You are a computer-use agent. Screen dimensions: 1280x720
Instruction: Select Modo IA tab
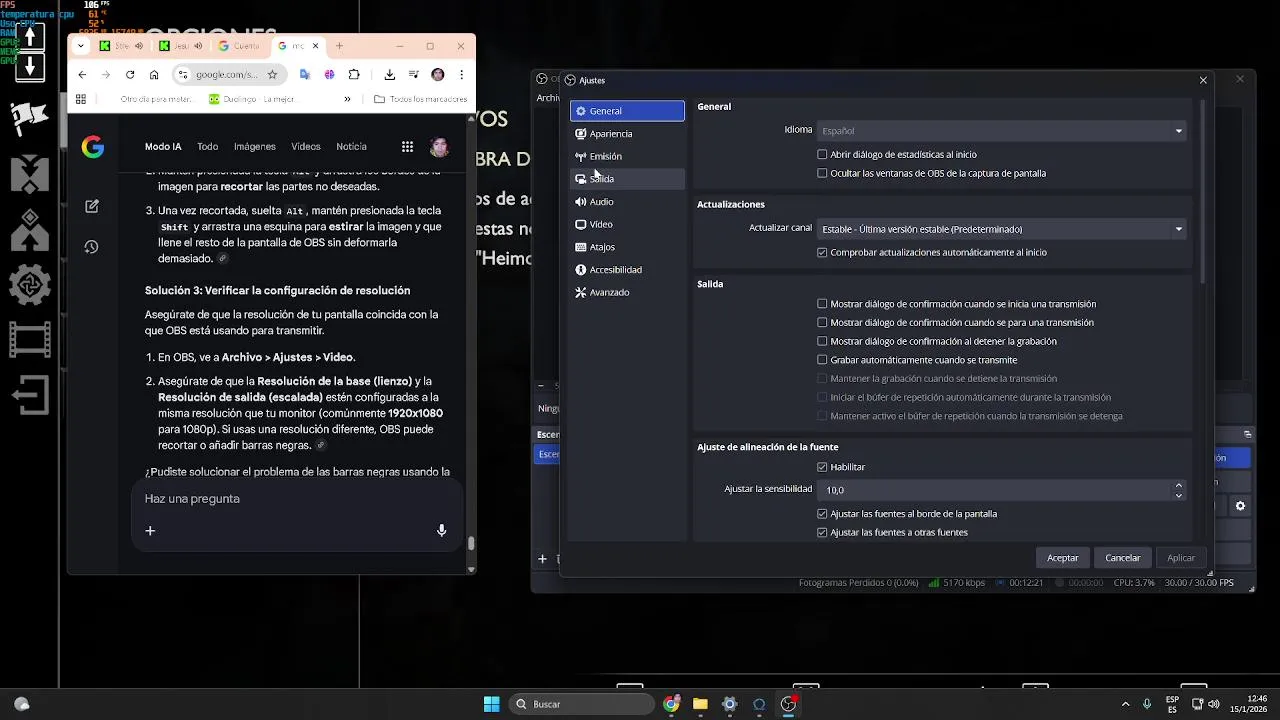click(163, 147)
